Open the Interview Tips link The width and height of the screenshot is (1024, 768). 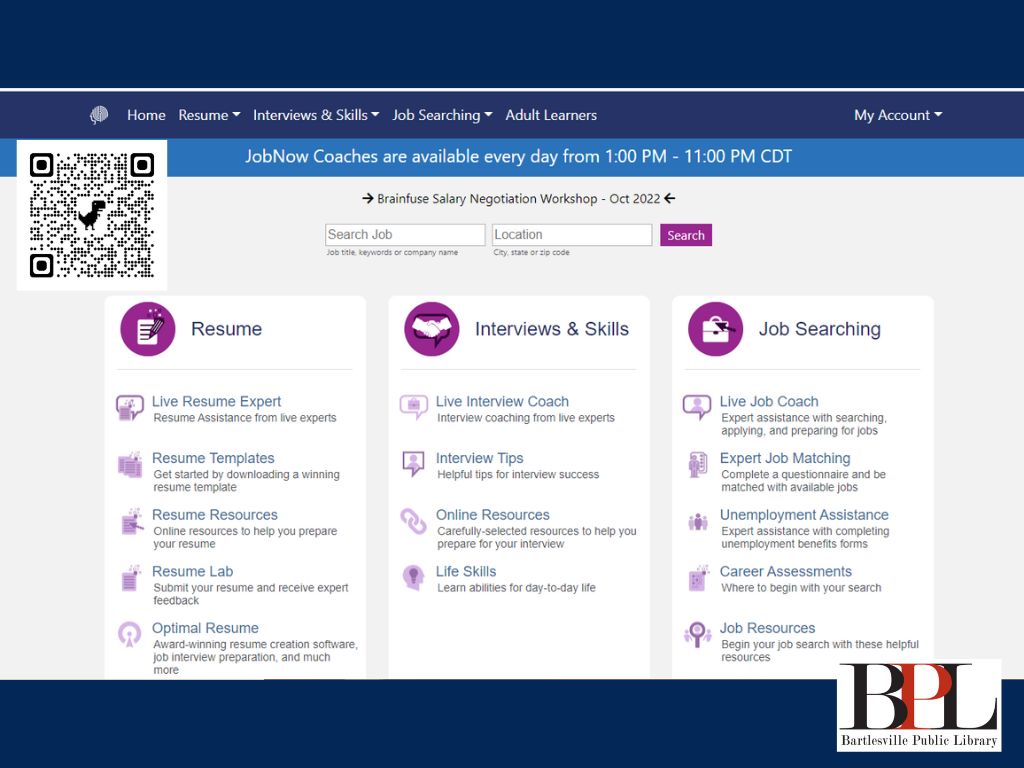pyautogui.click(x=479, y=458)
